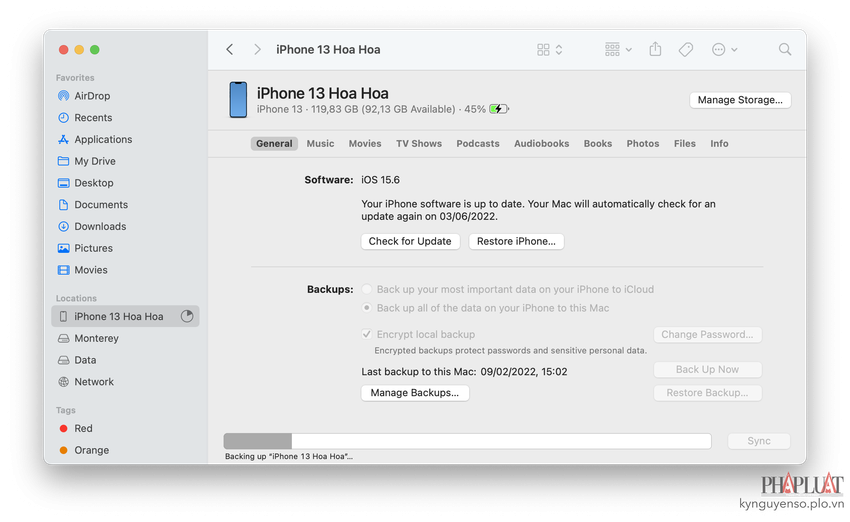Switch to the Photos tab
Screen dimensions: 850x522
tap(643, 144)
